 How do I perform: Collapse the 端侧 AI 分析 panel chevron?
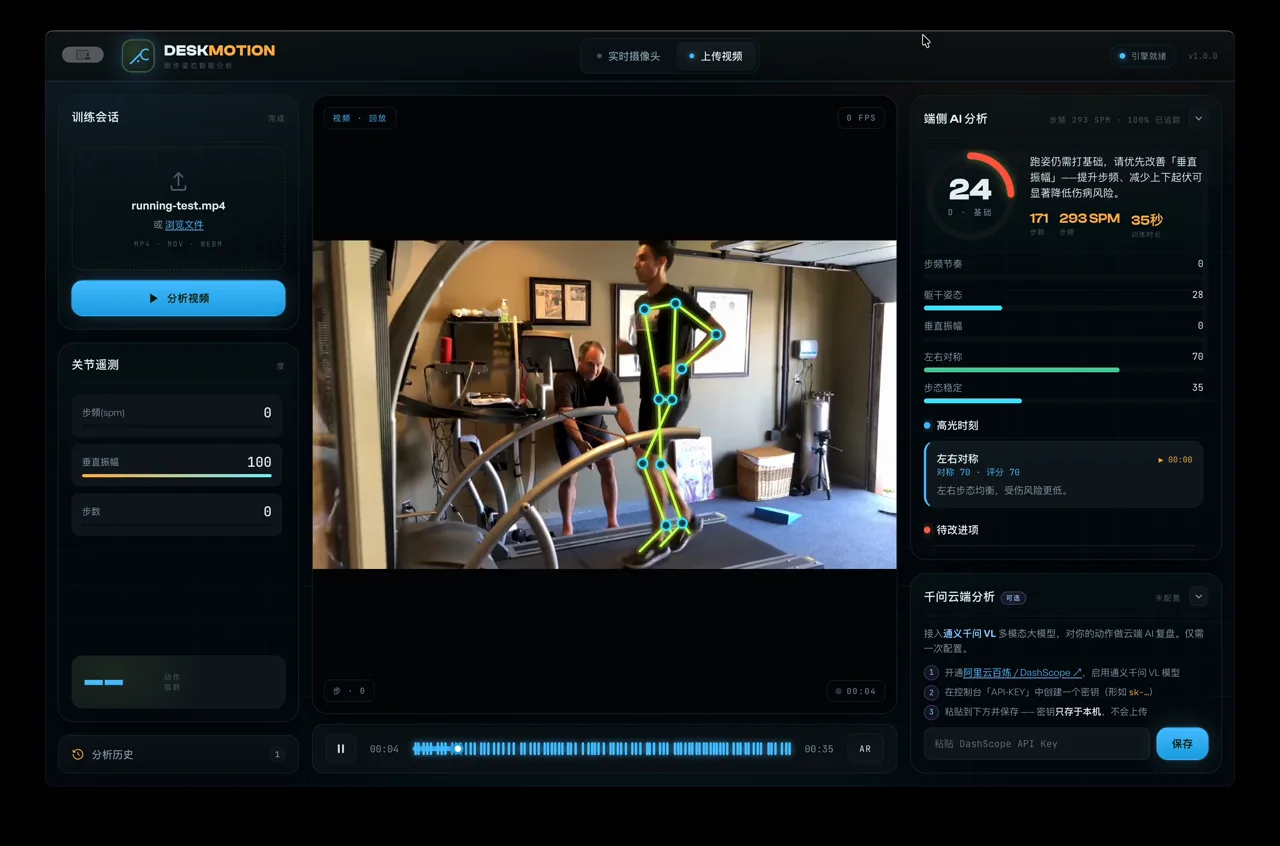pyautogui.click(x=1198, y=119)
